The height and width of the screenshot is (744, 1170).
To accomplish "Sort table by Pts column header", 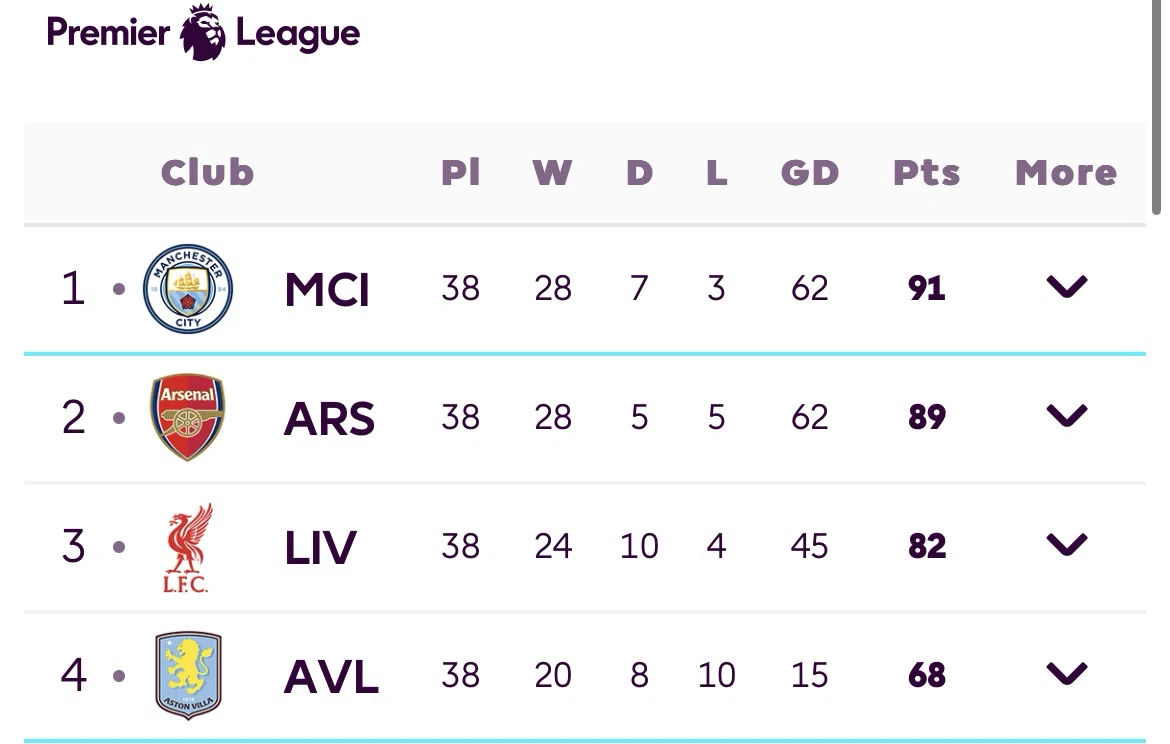I will 927,172.
